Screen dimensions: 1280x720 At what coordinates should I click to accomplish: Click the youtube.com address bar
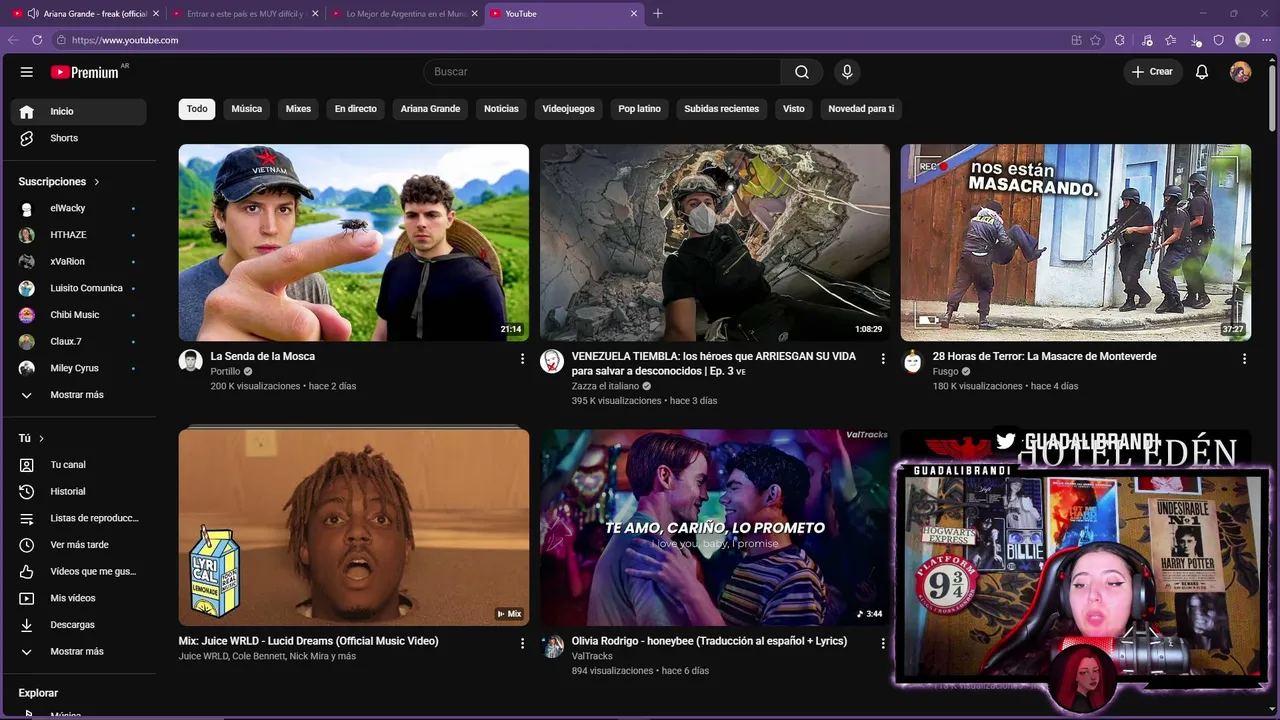(560, 40)
